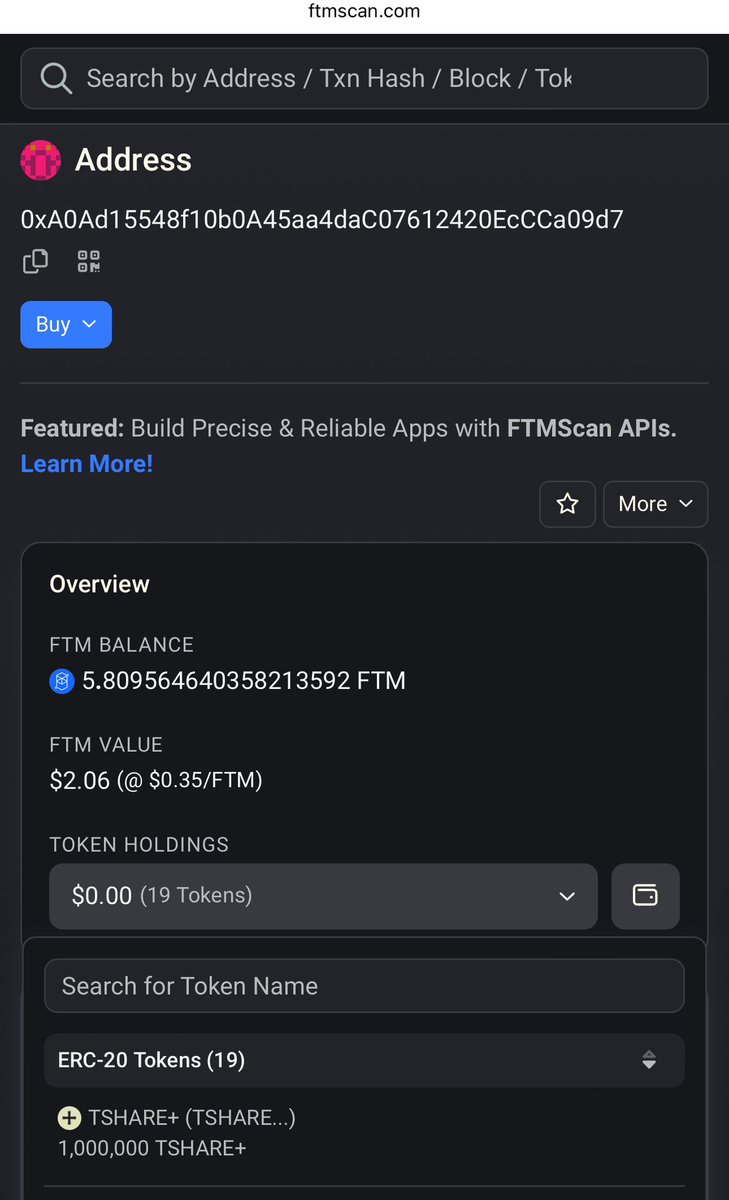Show the address QR code
Image resolution: width=729 pixels, height=1200 pixels.
click(89, 262)
